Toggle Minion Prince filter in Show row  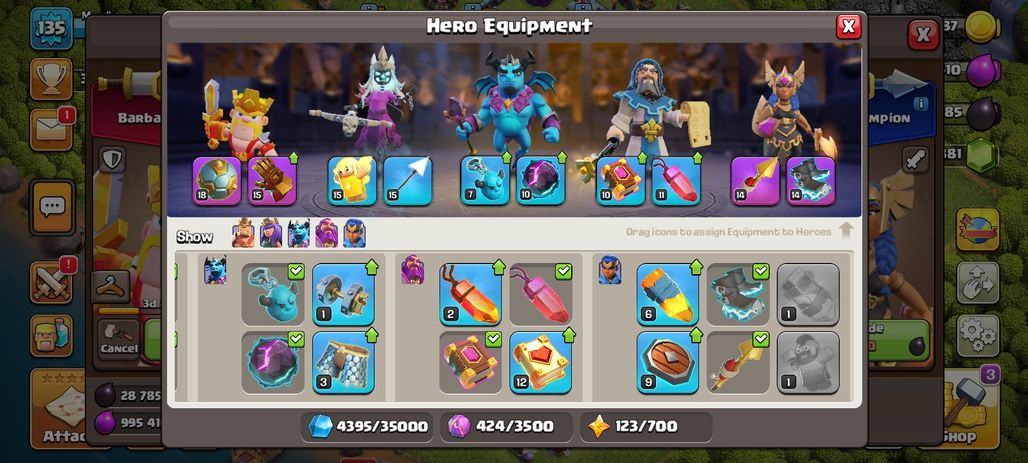(x=299, y=233)
